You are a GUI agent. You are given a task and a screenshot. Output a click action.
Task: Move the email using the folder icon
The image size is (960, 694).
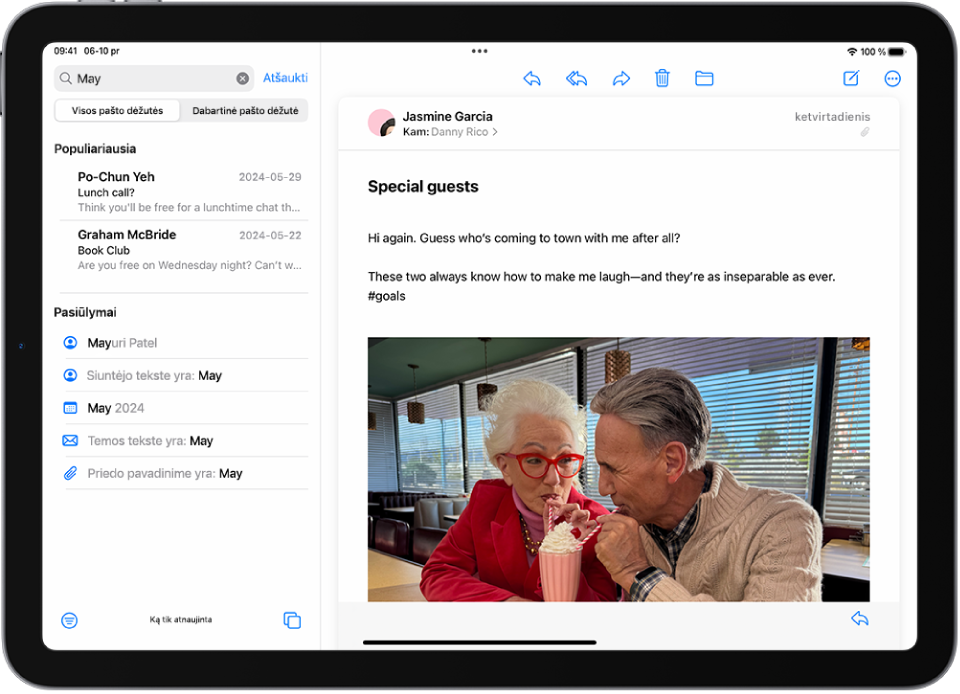tap(704, 78)
